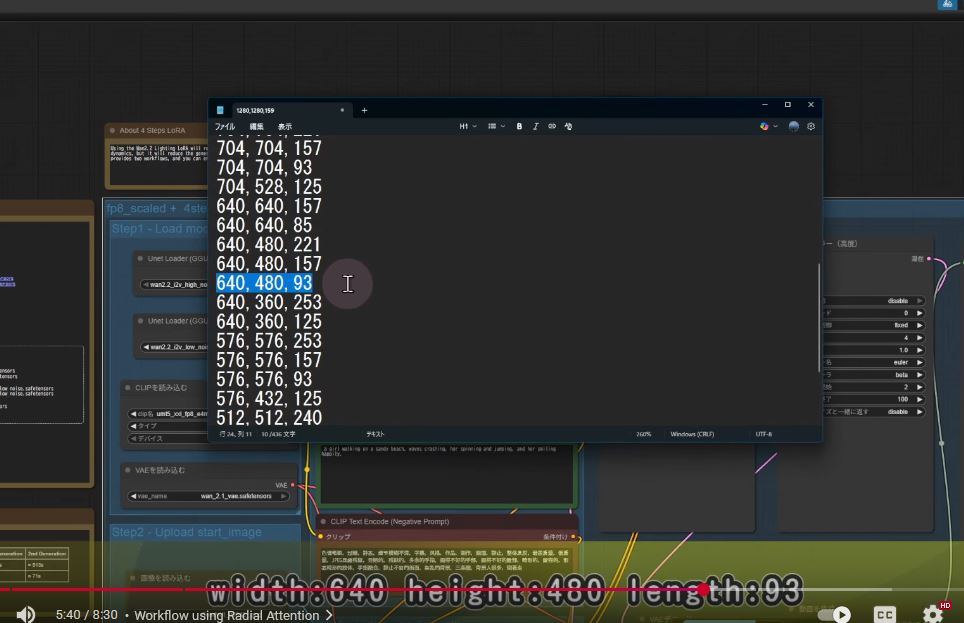Image resolution: width=964 pixels, height=623 pixels.
Task: Click the line '640, 480, 221'
Action: 269,244
